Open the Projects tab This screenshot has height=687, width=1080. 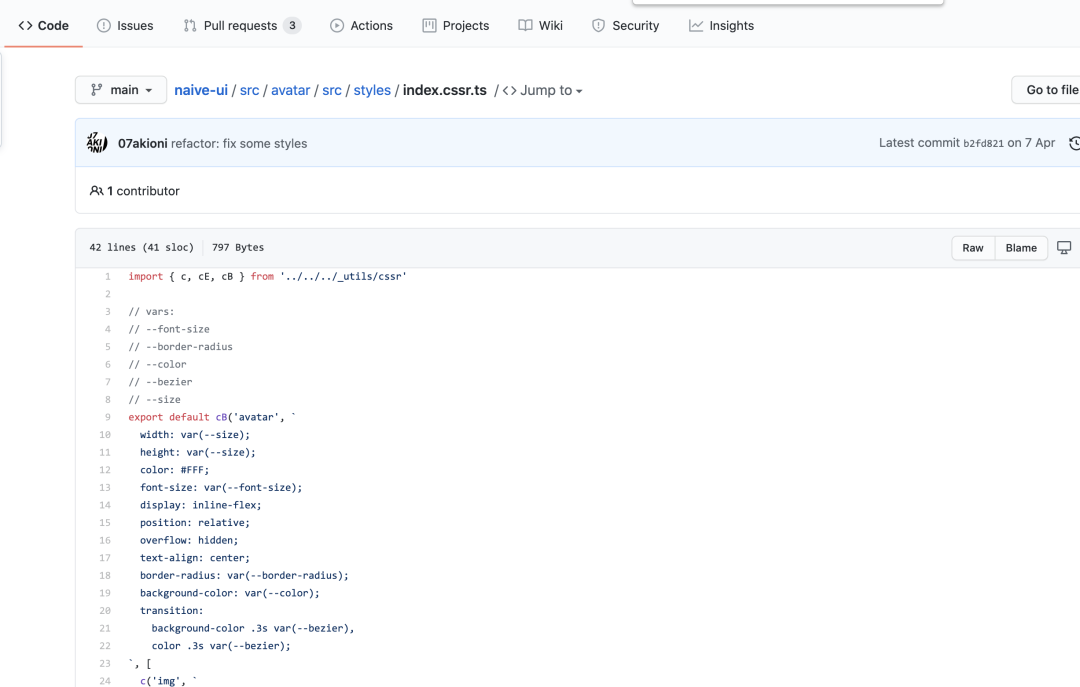pos(456,26)
